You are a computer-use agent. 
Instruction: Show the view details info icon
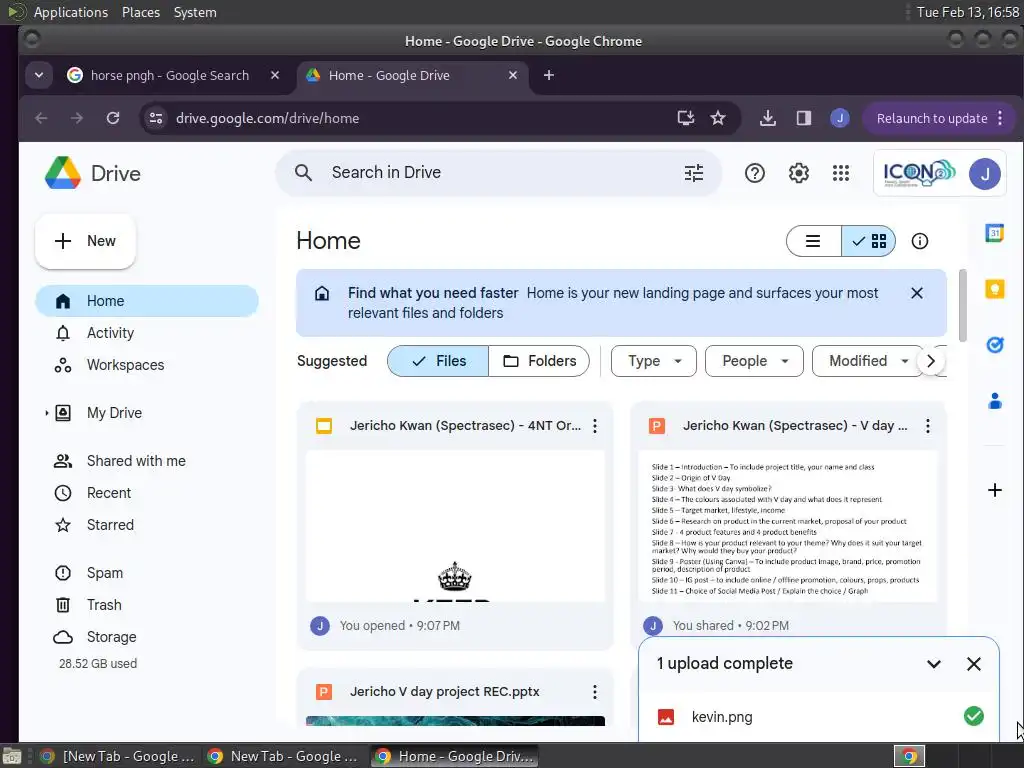pyautogui.click(x=920, y=241)
